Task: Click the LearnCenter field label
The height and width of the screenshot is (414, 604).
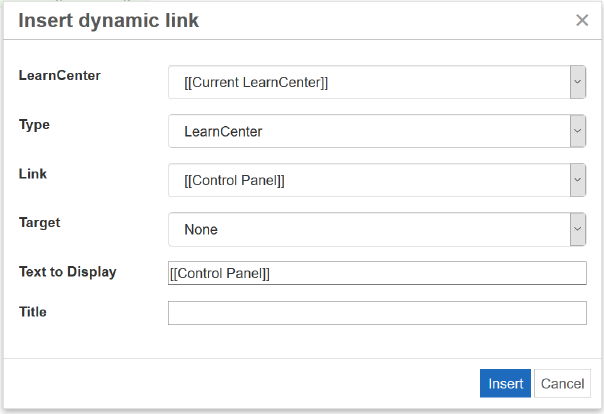Action: (60, 75)
